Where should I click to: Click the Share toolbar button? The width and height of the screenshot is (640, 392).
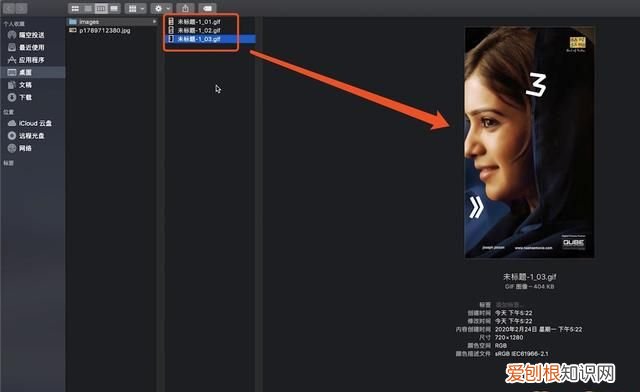point(185,8)
